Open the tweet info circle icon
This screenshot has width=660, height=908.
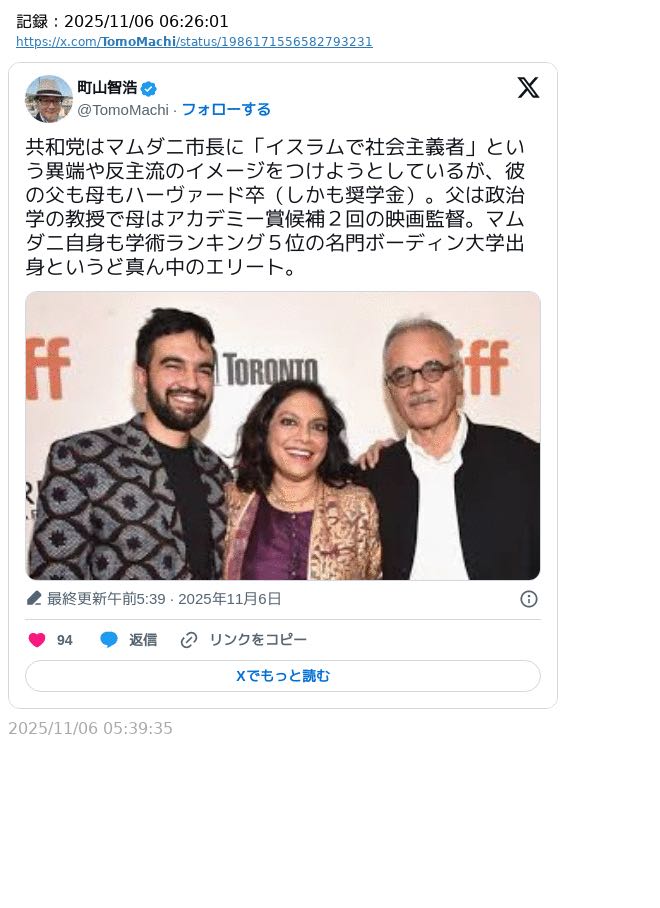tap(529, 599)
